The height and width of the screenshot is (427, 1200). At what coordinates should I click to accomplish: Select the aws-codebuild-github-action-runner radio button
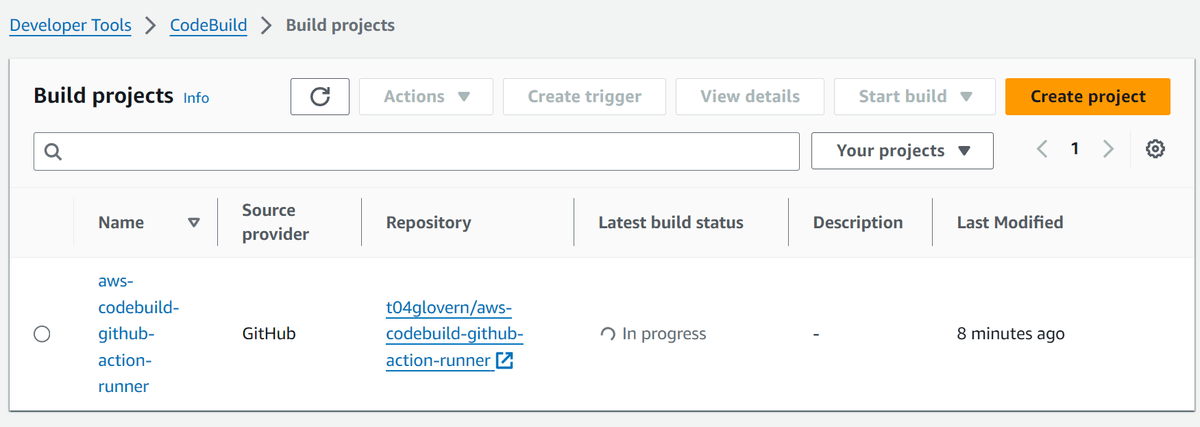point(42,334)
